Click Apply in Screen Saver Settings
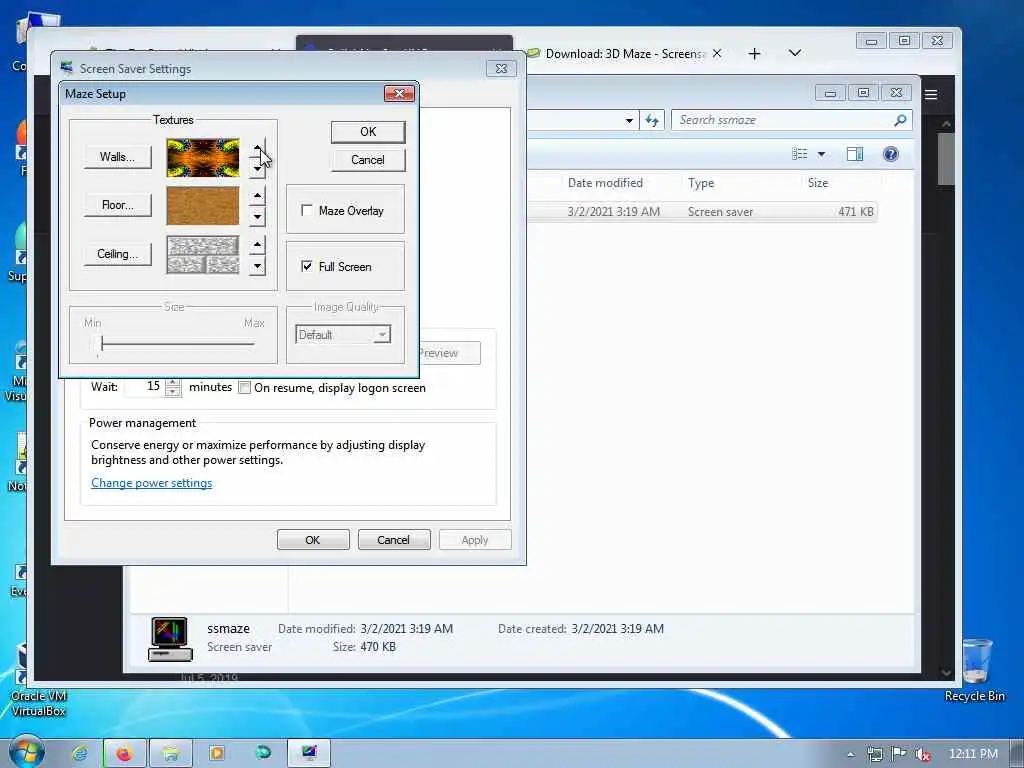Screen dimensions: 1024x768 475,540
